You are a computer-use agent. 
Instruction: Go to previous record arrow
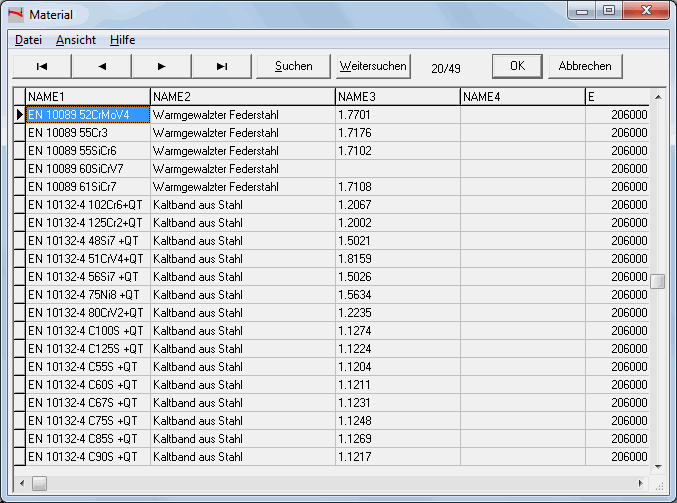101,66
